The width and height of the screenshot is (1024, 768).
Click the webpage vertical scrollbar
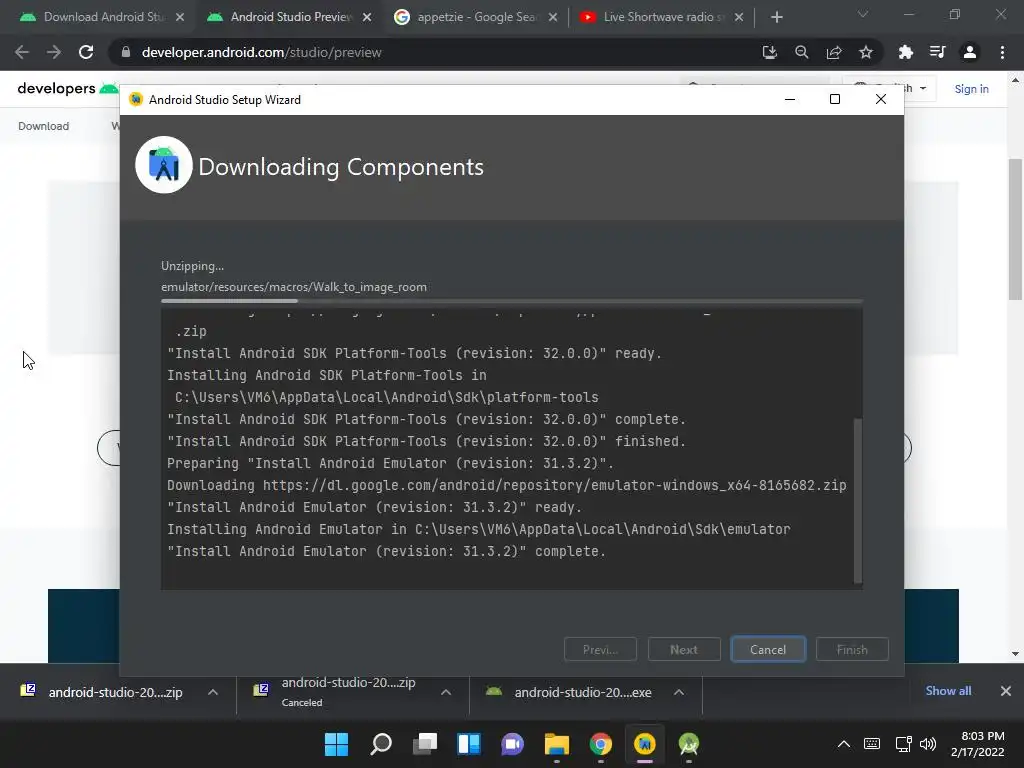(x=1015, y=229)
